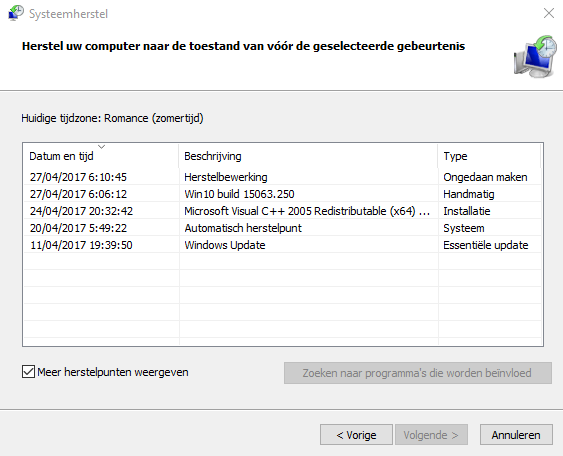The image size is (563, 456).
Task: Click the Volgende button
Action: tap(431, 435)
